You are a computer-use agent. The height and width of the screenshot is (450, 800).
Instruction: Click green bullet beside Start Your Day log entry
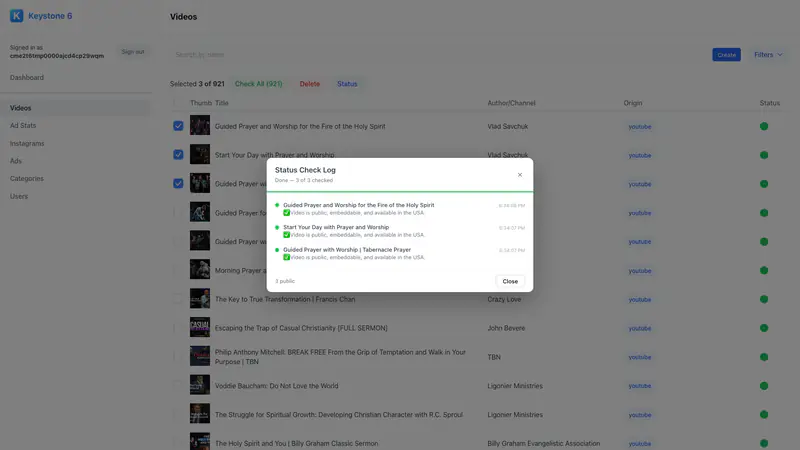(277, 227)
